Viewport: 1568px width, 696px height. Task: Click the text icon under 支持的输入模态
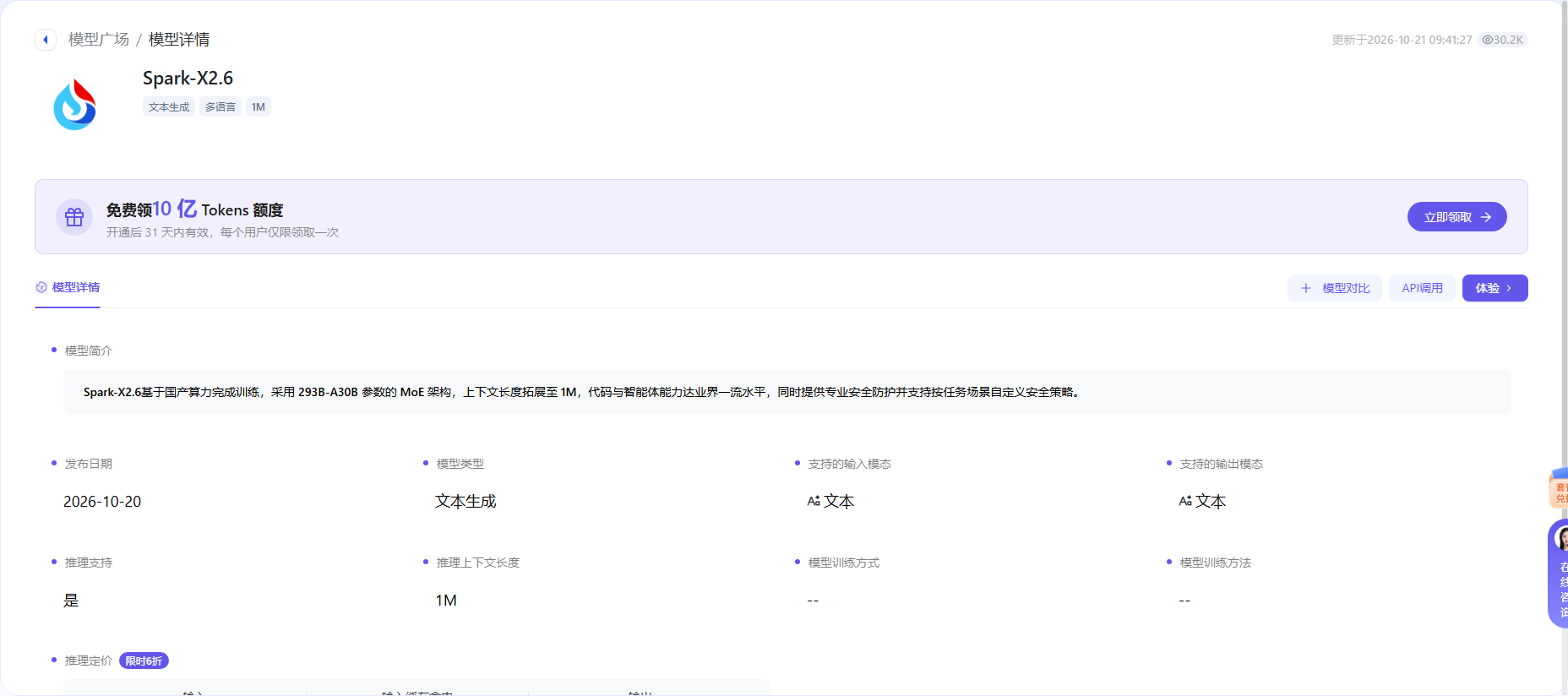click(x=814, y=502)
